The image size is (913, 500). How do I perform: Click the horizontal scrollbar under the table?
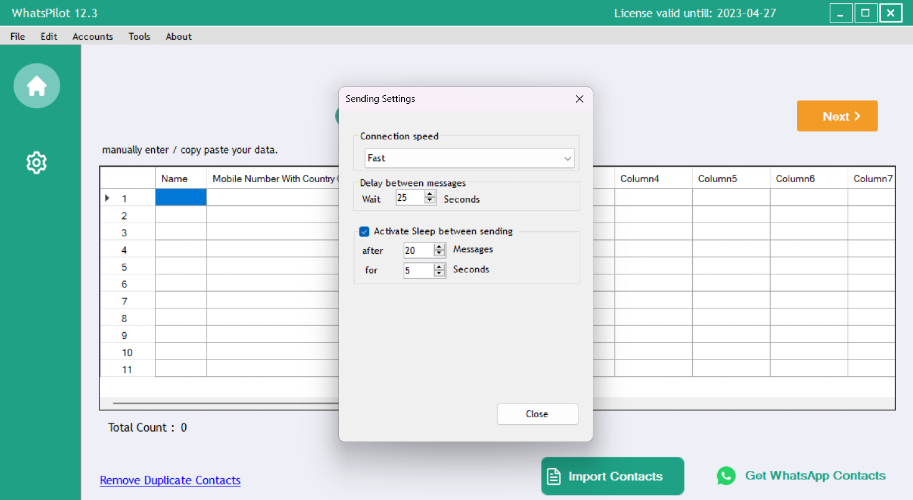tap(226, 403)
